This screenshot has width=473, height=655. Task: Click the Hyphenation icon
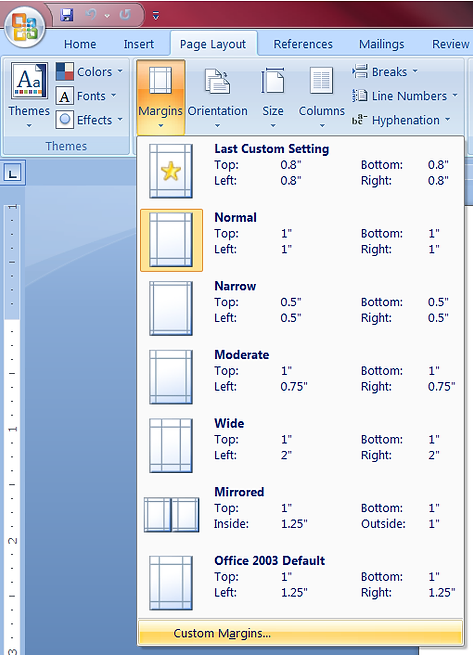click(360, 120)
